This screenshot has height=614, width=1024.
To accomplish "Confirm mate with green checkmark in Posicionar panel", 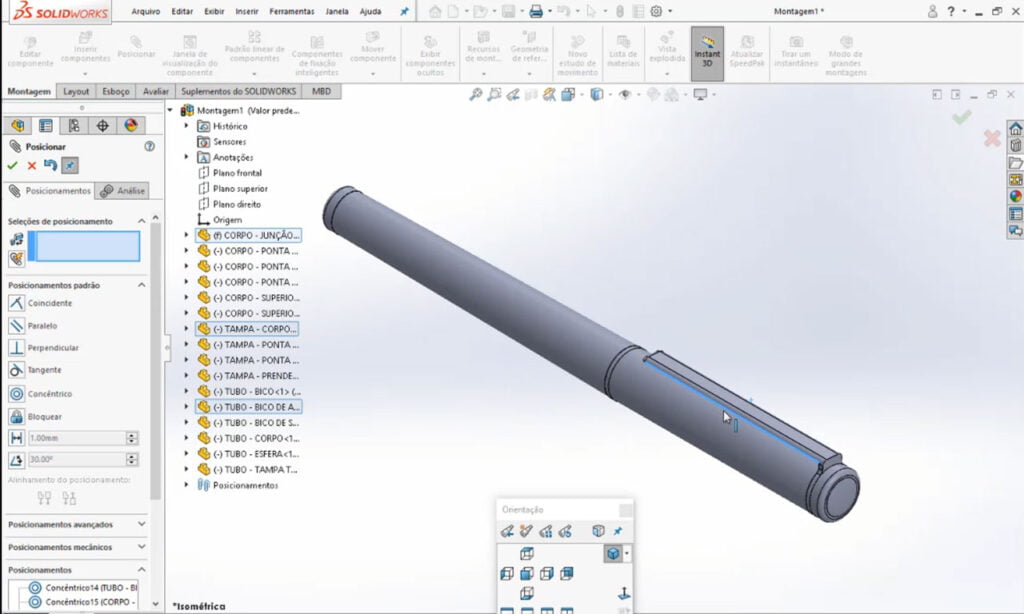I will (x=12, y=166).
